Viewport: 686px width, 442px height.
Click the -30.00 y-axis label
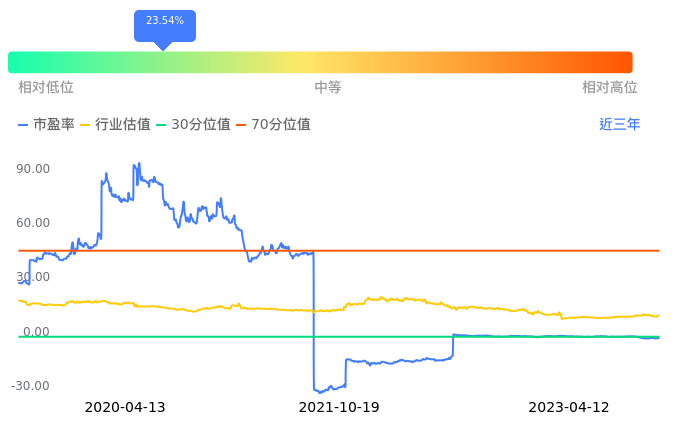click(x=31, y=386)
